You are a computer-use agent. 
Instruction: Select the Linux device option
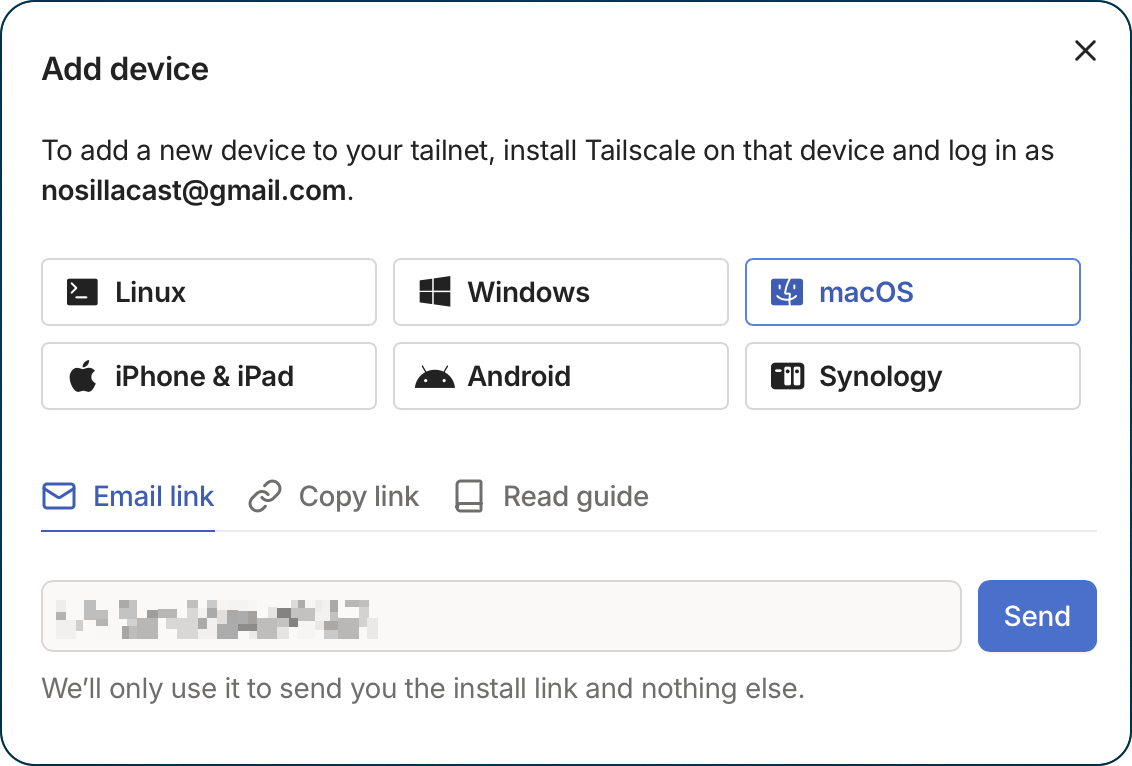pos(209,292)
